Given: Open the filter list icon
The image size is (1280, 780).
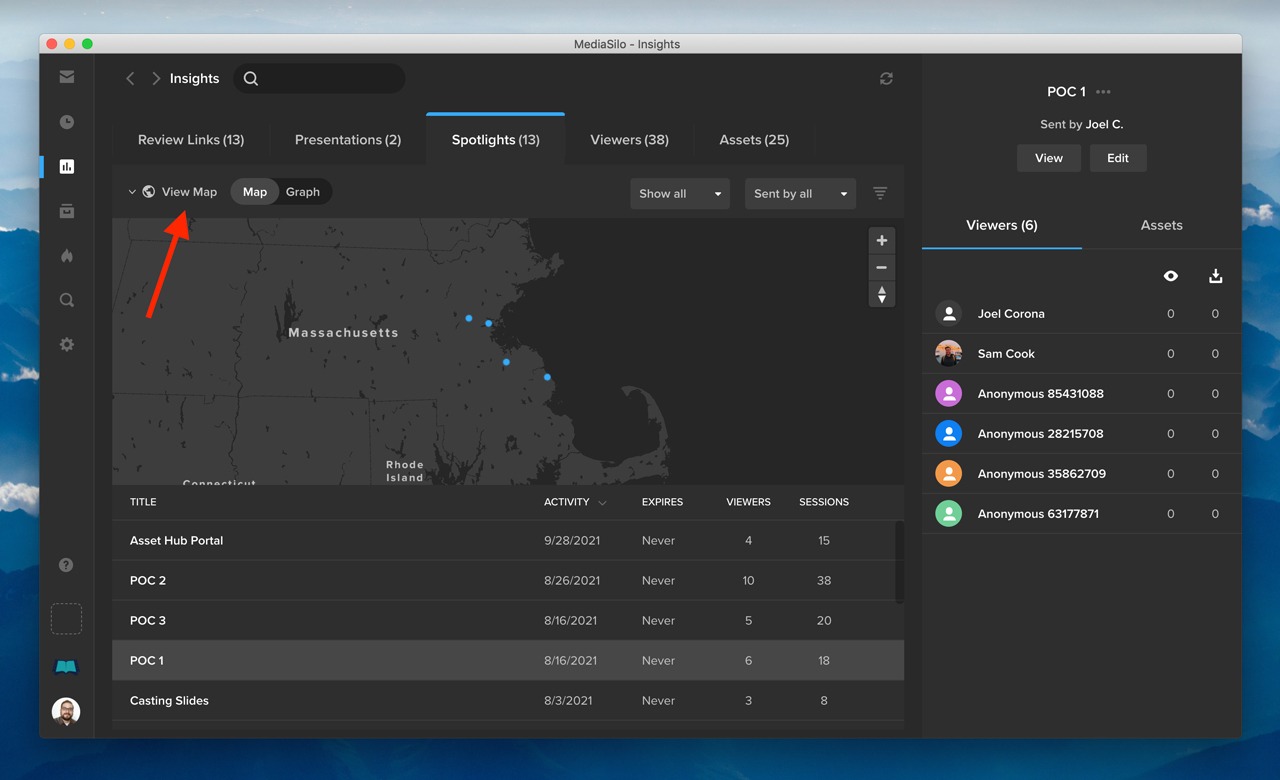Looking at the screenshot, I should [x=880, y=193].
